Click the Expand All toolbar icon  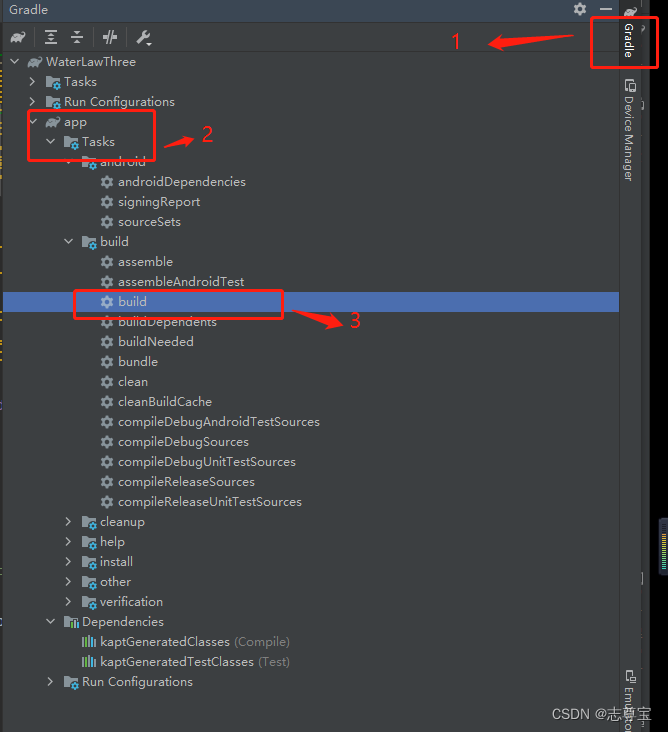(50, 37)
